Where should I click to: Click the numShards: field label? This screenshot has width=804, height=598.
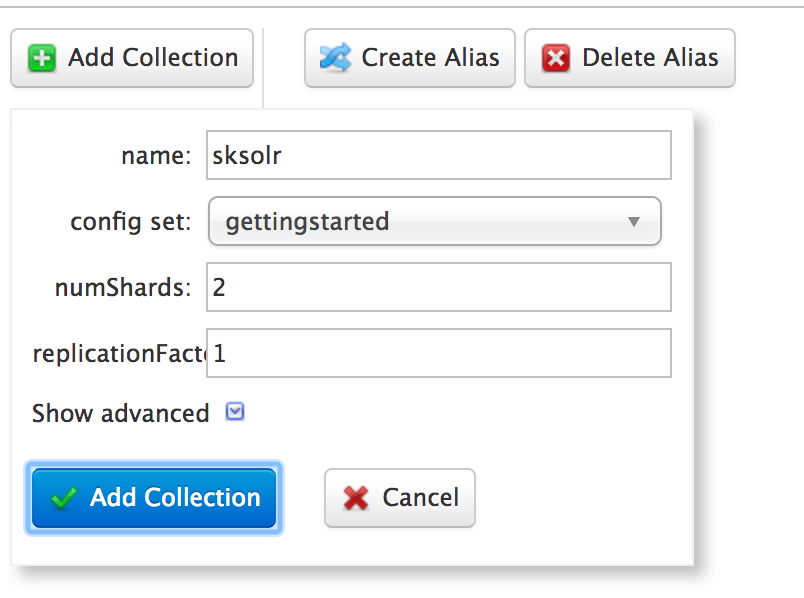[123, 288]
